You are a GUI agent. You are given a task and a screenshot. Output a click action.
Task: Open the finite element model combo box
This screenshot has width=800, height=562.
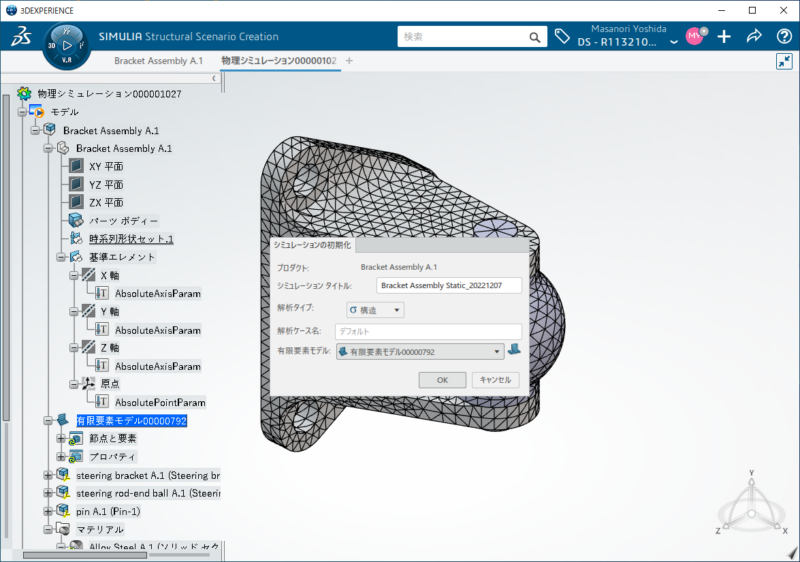(420, 352)
